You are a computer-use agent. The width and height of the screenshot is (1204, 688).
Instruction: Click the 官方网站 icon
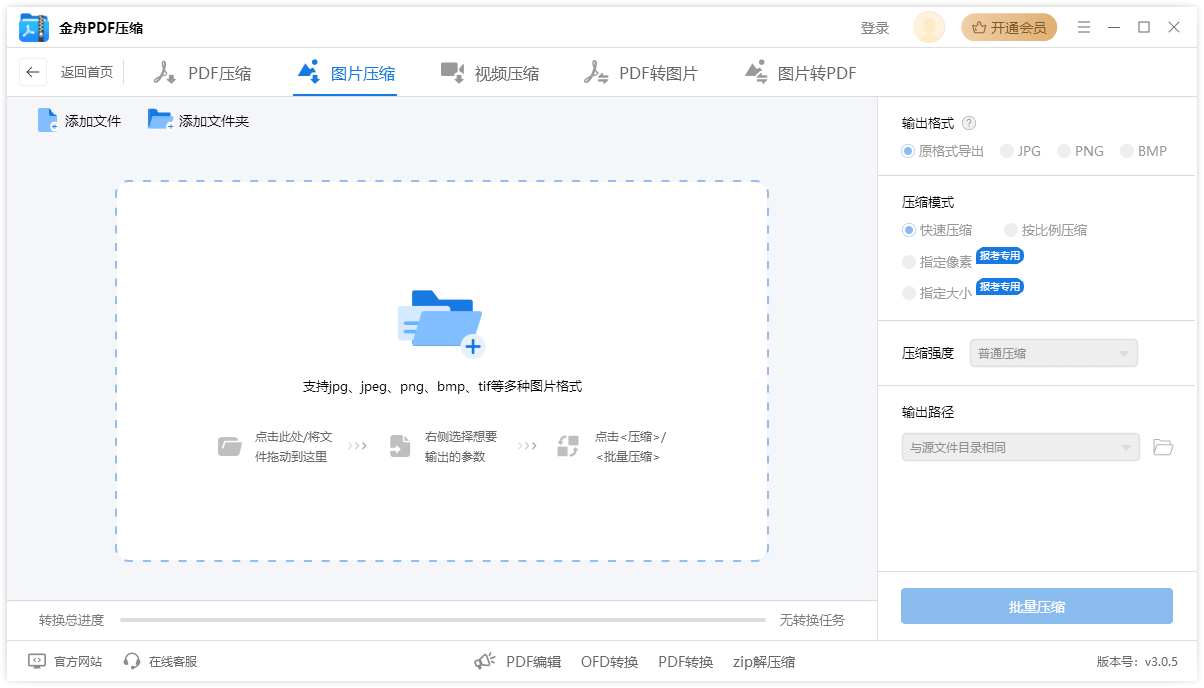36,661
